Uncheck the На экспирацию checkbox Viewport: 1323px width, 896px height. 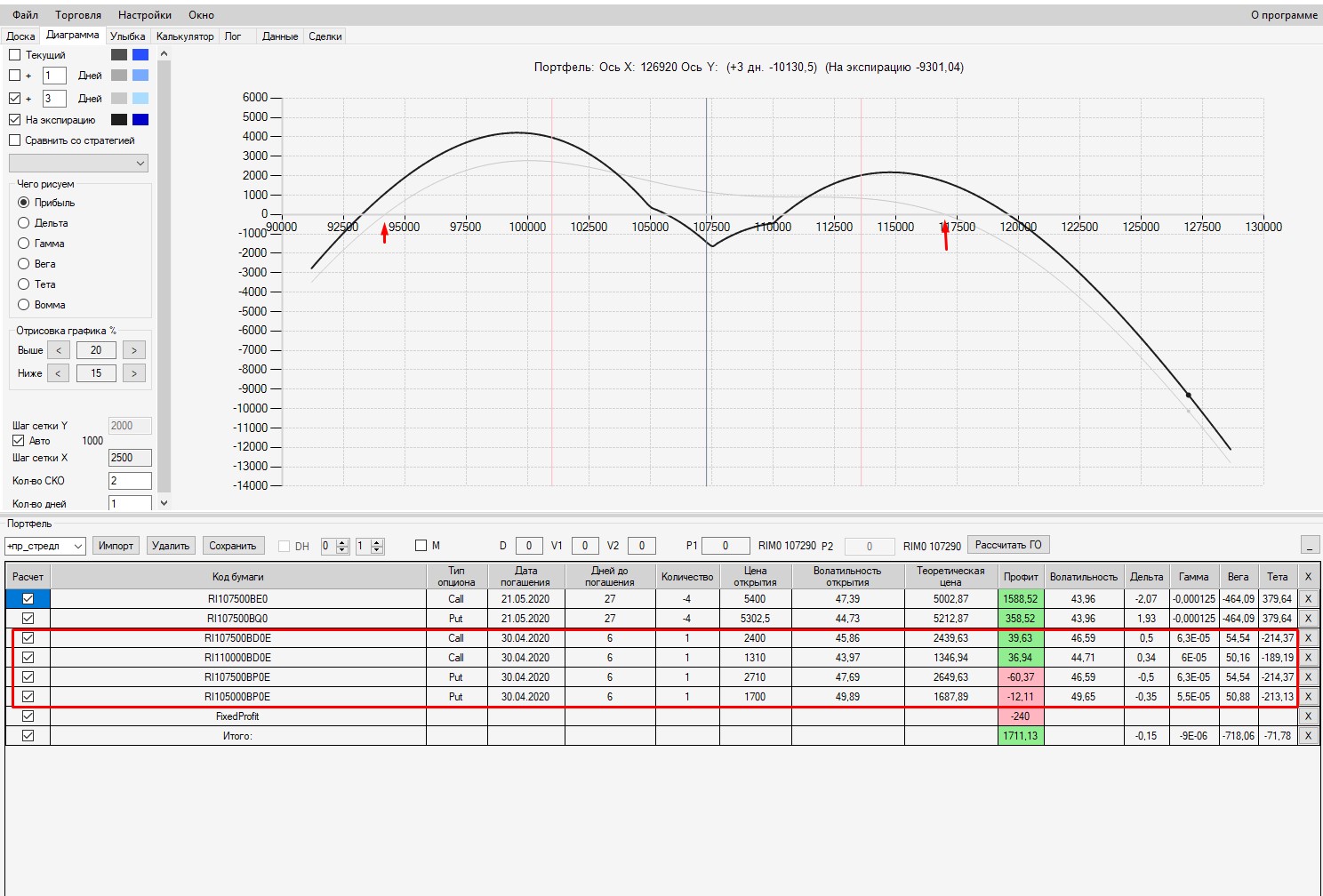(x=15, y=120)
